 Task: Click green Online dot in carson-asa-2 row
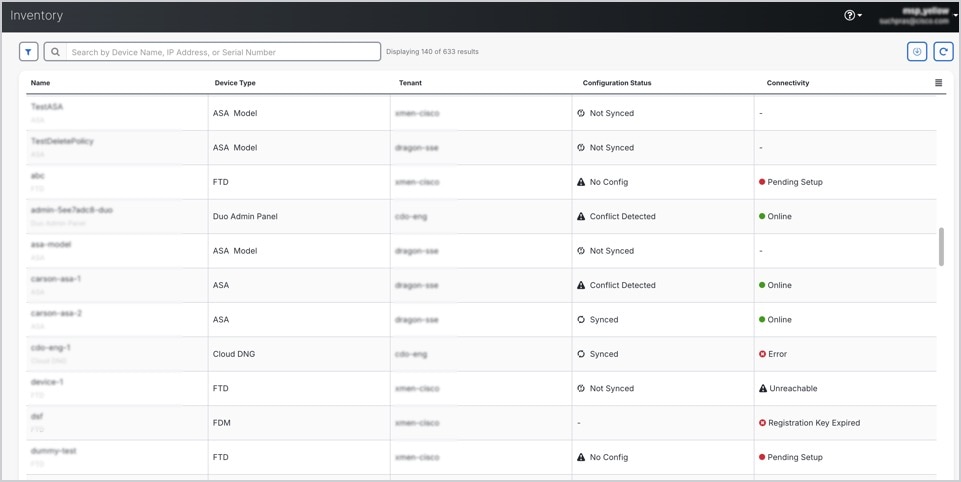tap(762, 319)
